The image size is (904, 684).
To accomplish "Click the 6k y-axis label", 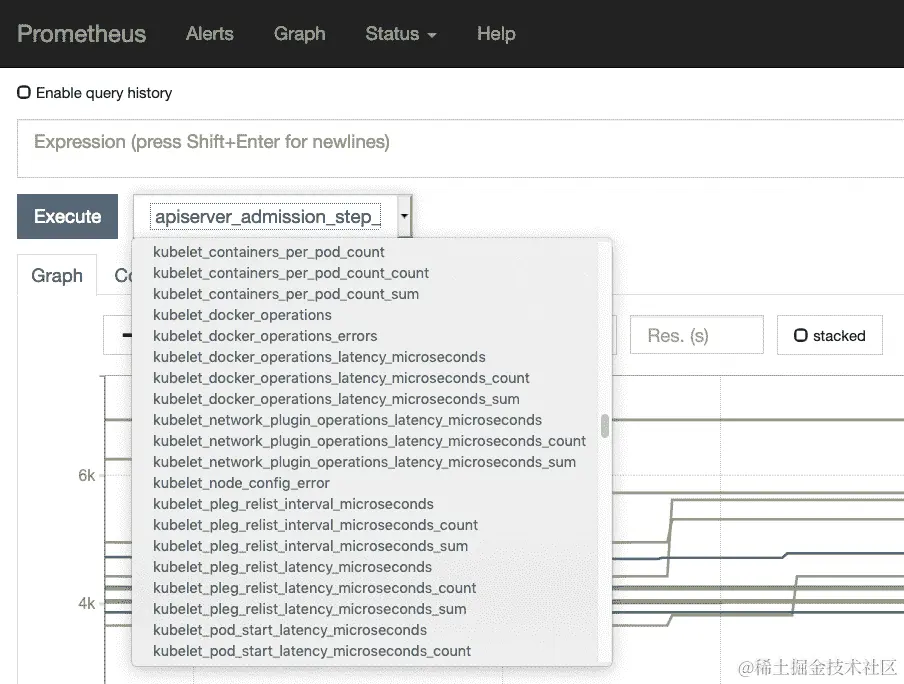I will 86,475.
